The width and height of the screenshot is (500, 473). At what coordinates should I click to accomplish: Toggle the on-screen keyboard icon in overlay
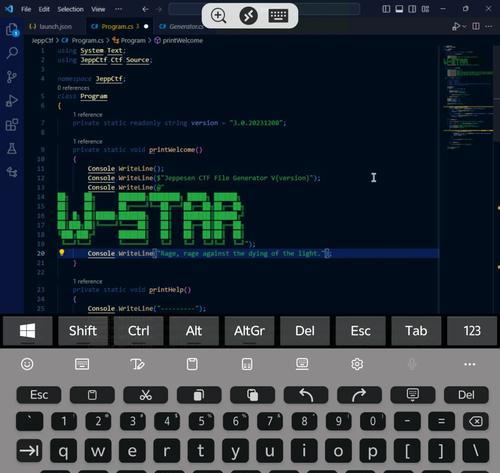coord(278,16)
